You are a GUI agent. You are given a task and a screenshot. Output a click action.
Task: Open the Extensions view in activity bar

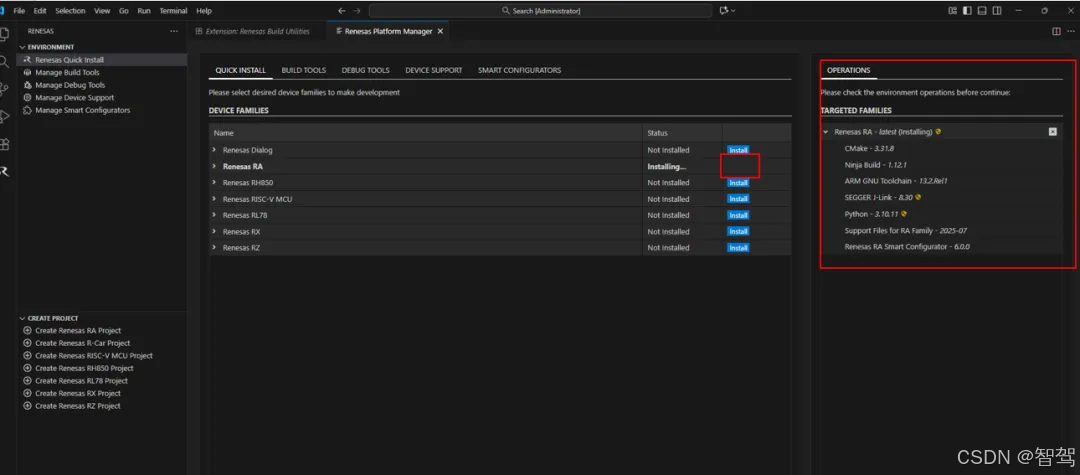pos(4,144)
